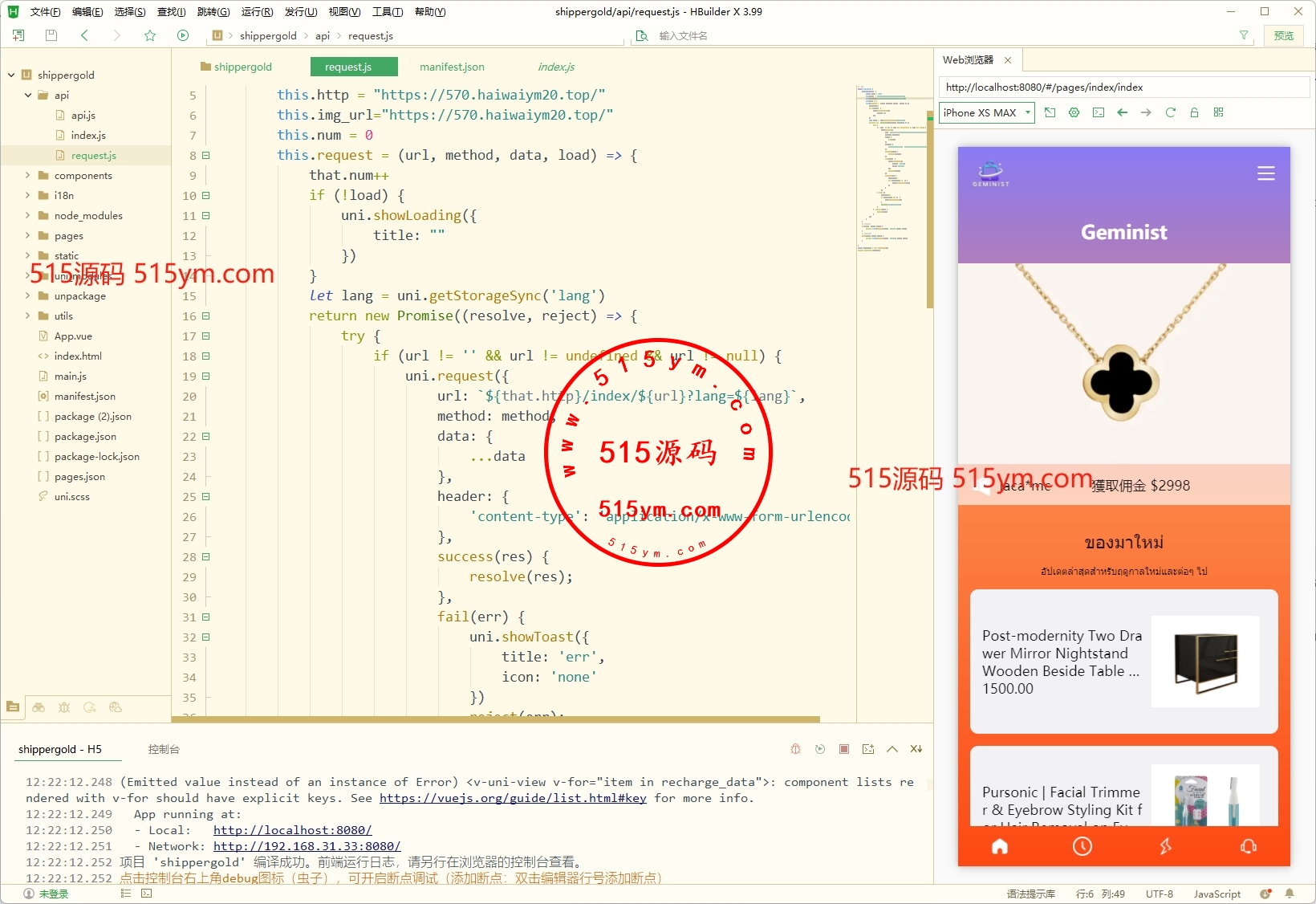Refresh the web browser preview
Image resolution: width=1316 pixels, height=904 pixels.
click(x=1170, y=112)
